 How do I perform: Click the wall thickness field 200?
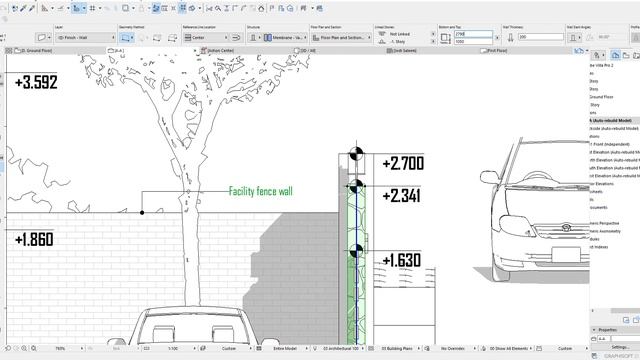click(541, 37)
